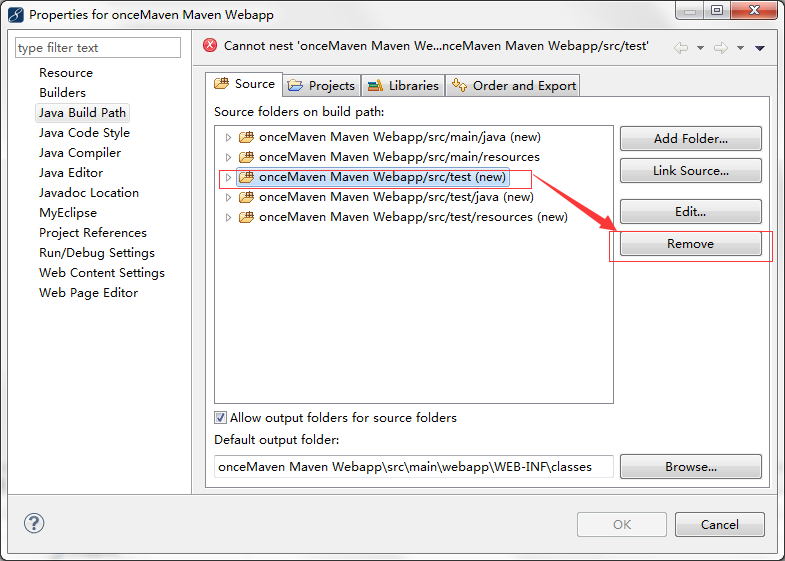This screenshot has height=561, width=785.
Task: Click the Add Folder... button
Action: [690, 138]
